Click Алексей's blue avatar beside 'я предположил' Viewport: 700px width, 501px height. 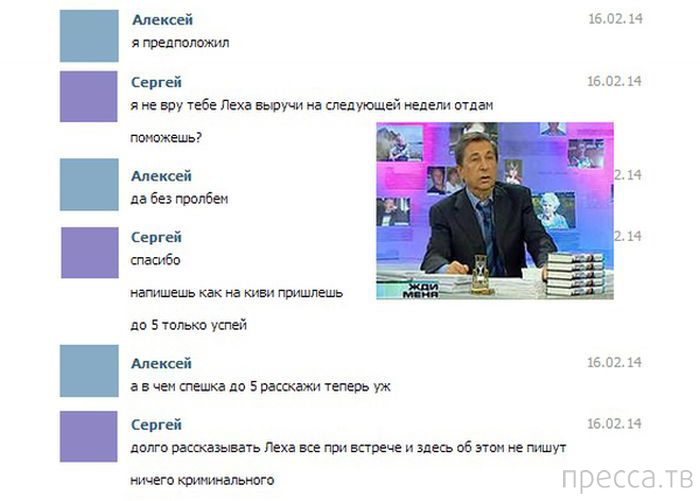89,36
